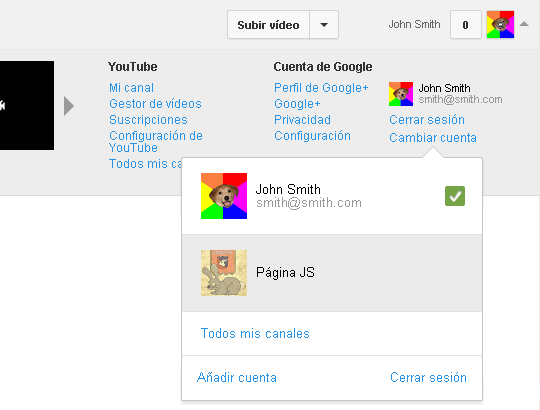Open Privacidad settings link
Screen dimensions: 540x410
(x=302, y=120)
